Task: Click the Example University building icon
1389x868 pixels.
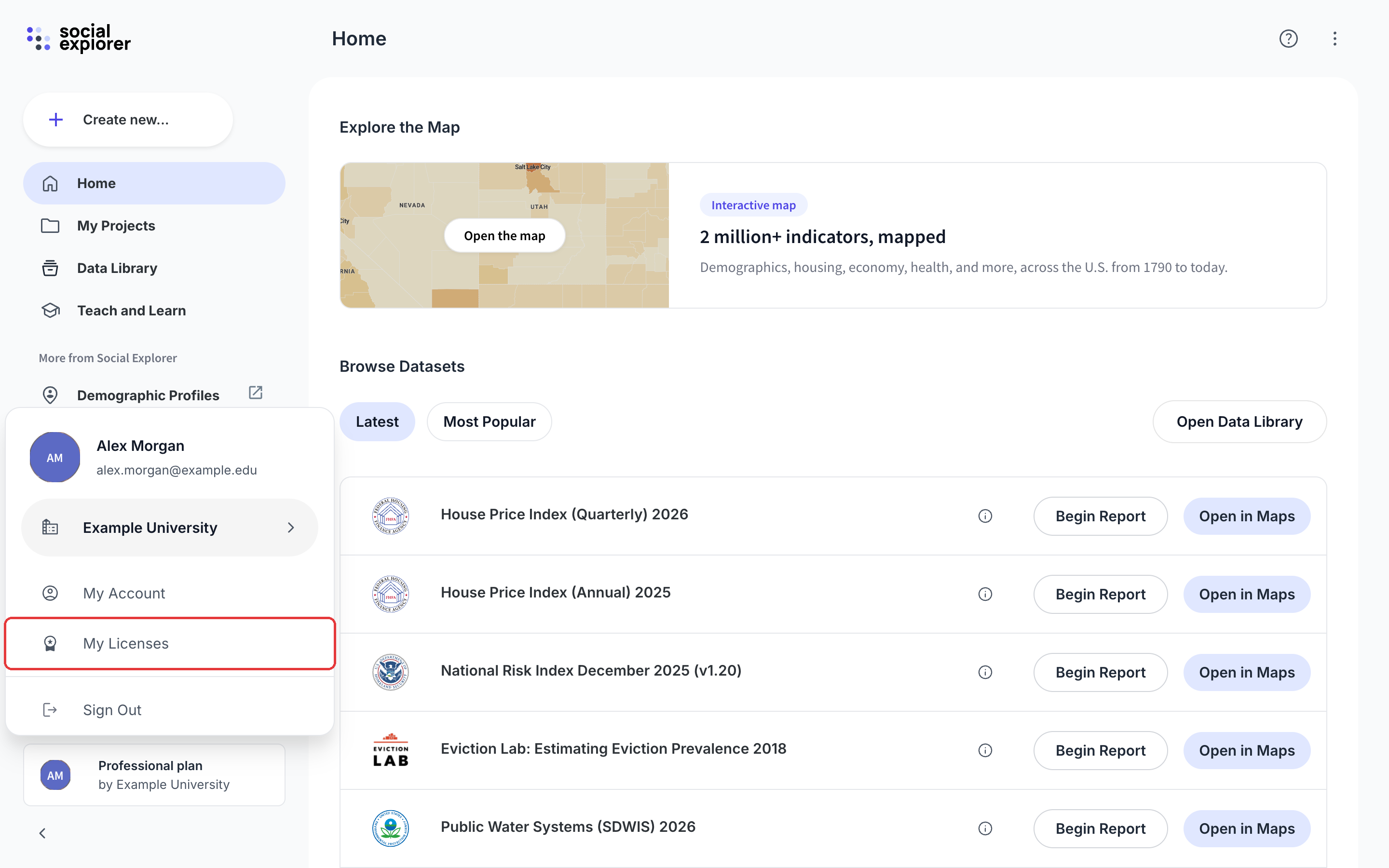Action: [x=50, y=527]
